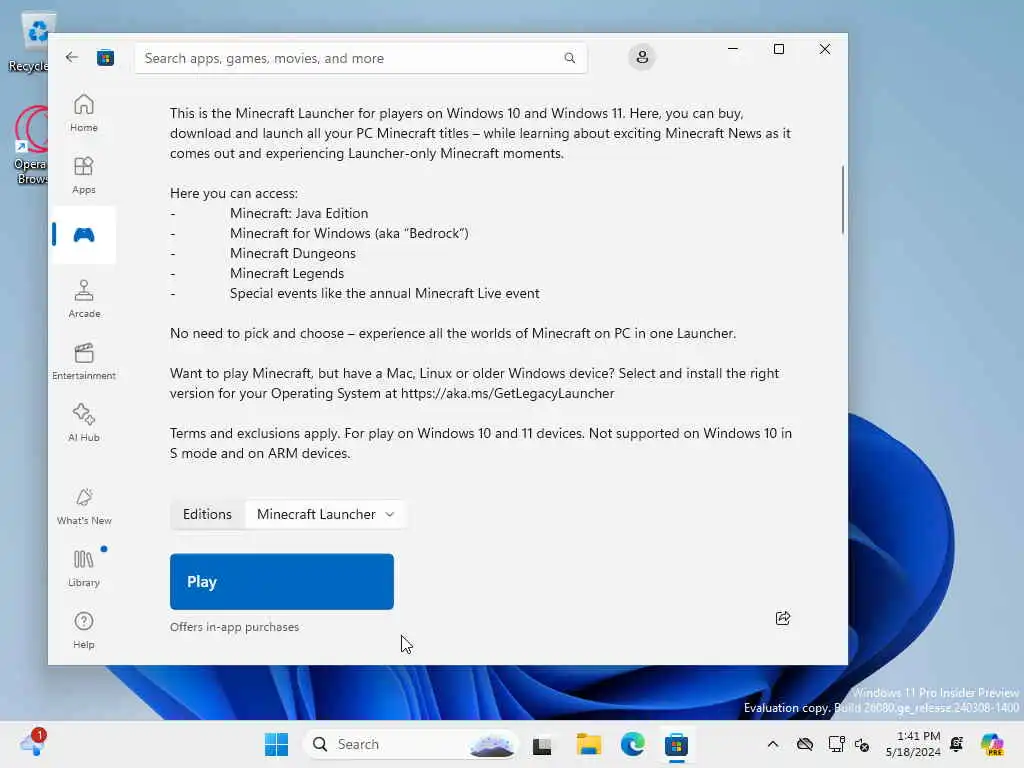Select the Editions label tab

coord(207,514)
